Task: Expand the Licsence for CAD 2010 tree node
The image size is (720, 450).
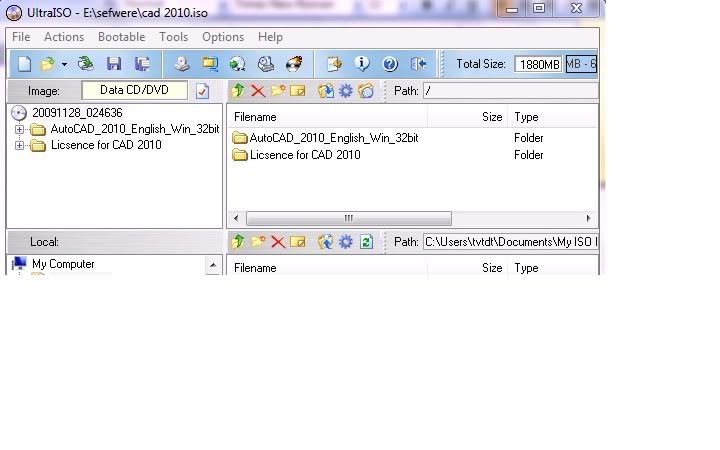Action: (x=20, y=145)
